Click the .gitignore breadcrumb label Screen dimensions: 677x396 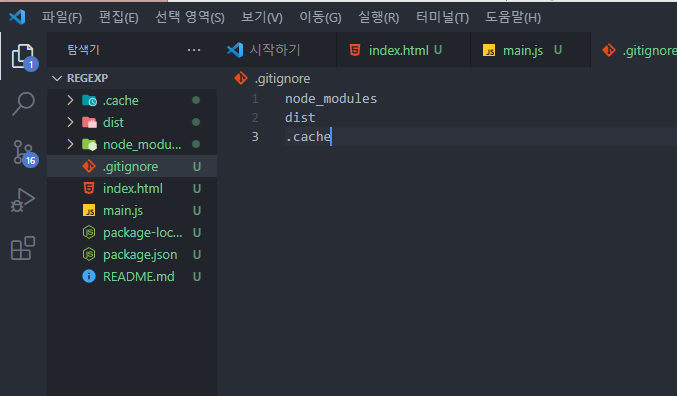282,79
